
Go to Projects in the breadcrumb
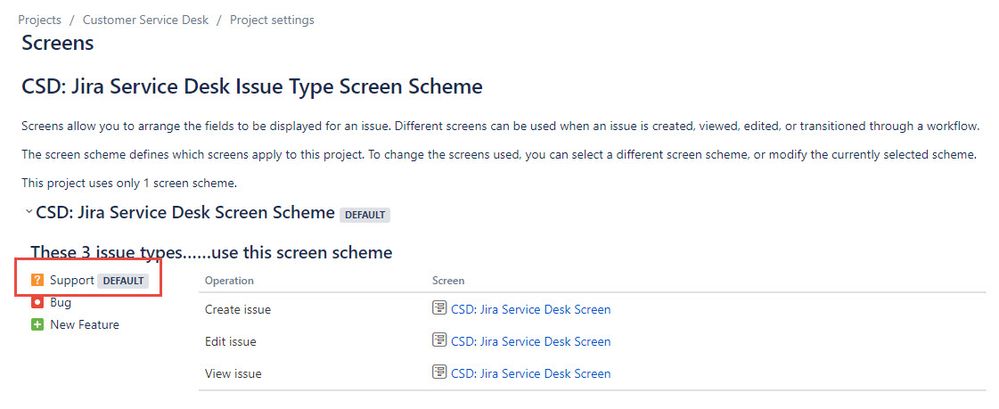click(x=40, y=20)
